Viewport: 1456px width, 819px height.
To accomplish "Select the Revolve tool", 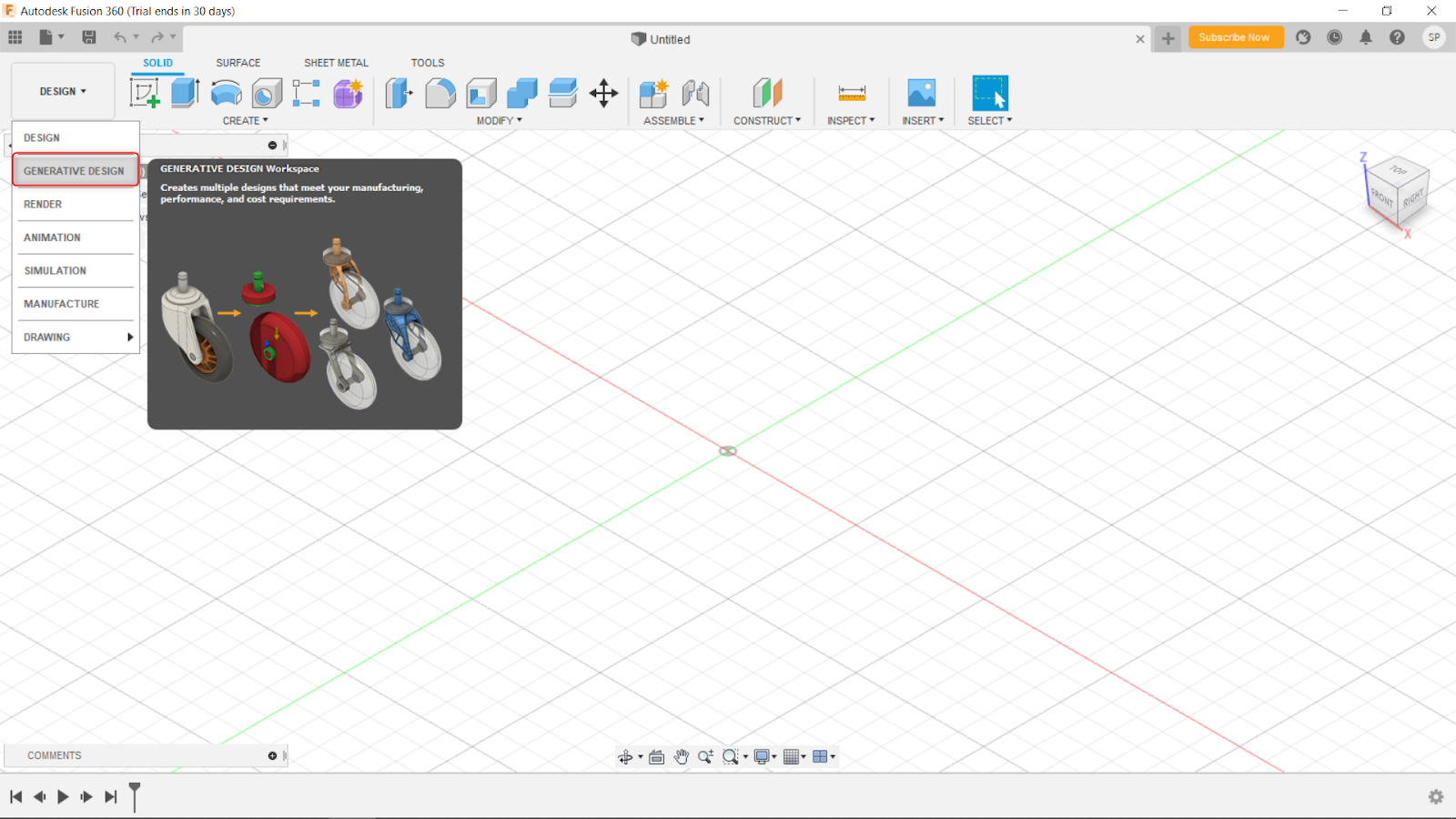I will [226, 93].
